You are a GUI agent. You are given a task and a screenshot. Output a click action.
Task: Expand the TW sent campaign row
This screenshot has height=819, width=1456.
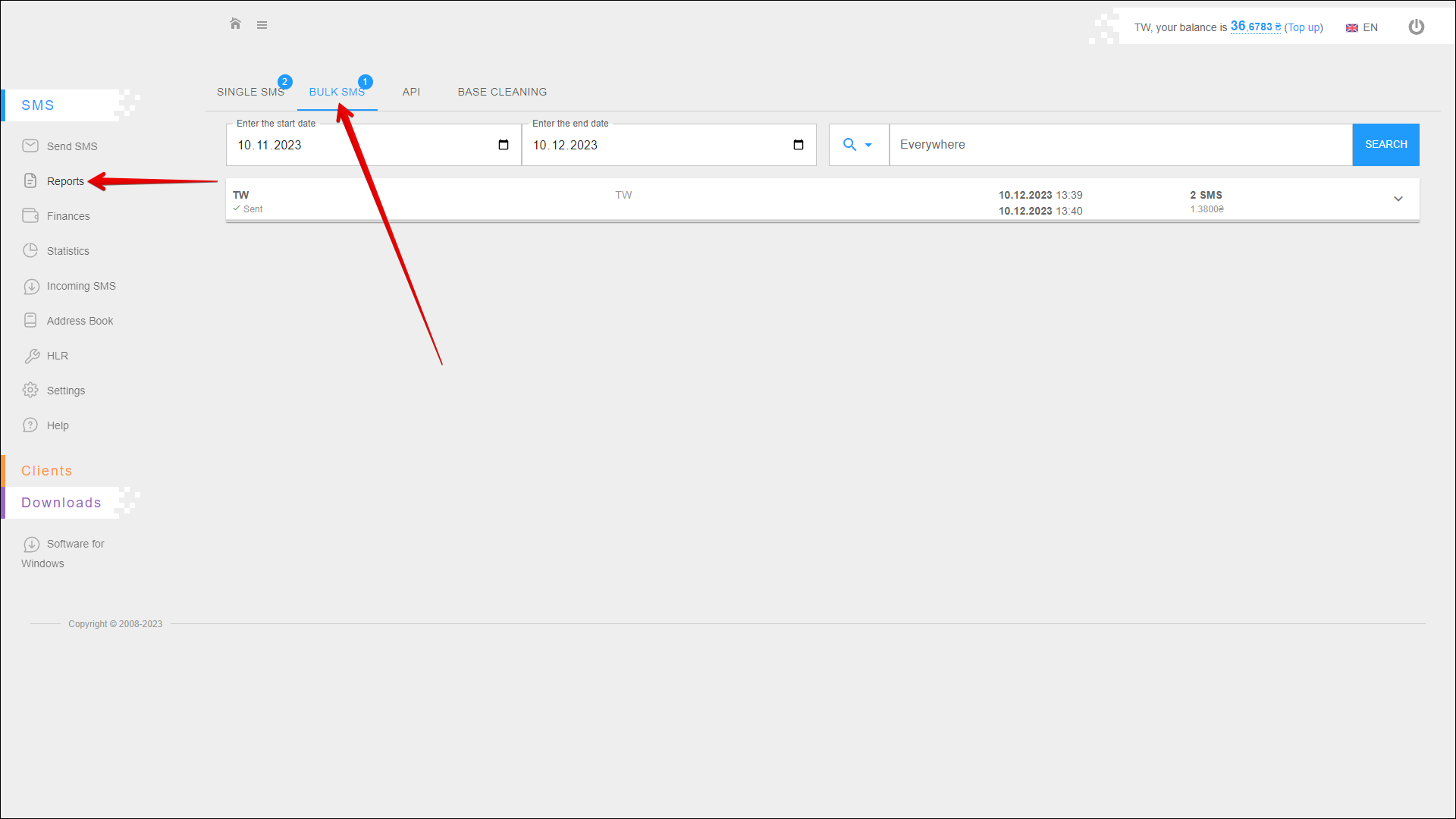coord(1398,199)
